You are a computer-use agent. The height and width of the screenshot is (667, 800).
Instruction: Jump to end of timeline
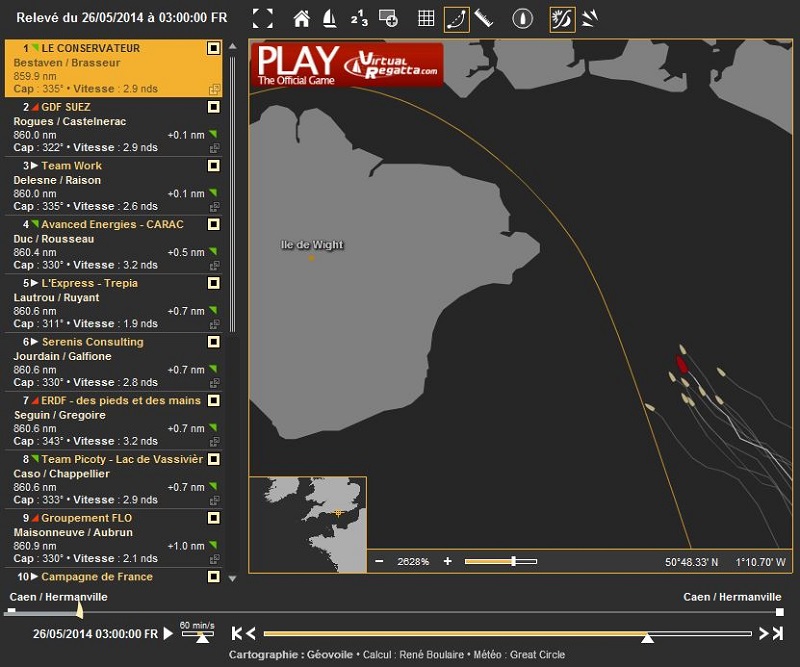(x=778, y=634)
